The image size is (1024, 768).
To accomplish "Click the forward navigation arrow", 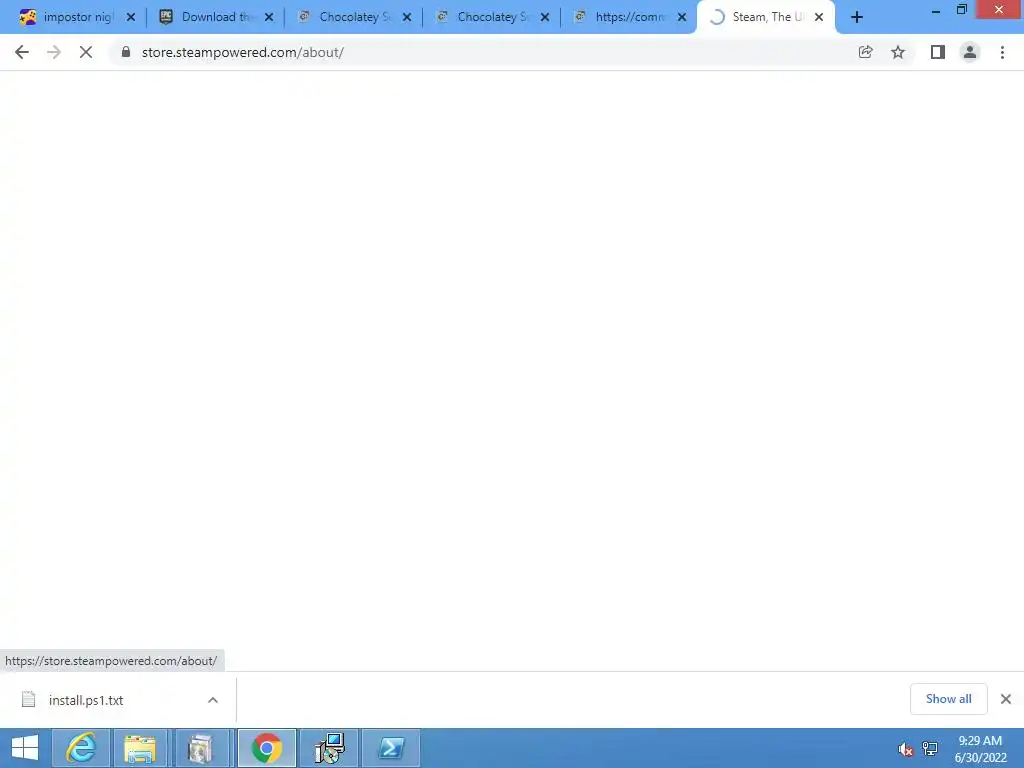I will 54,52.
